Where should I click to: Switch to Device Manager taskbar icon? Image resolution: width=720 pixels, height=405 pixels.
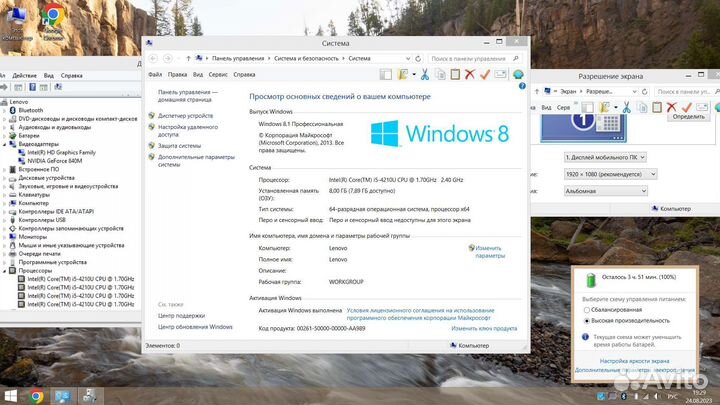click(90, 396)
